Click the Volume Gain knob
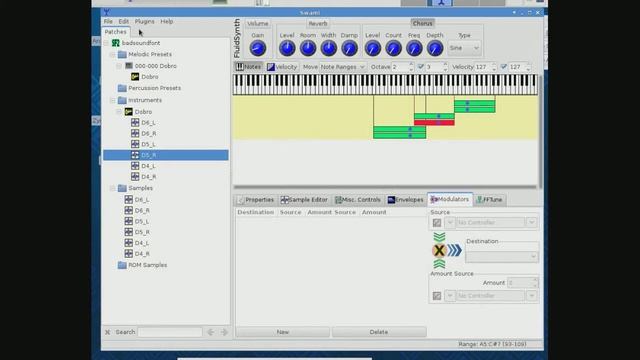The image size is (640, 360). [258, 48]
